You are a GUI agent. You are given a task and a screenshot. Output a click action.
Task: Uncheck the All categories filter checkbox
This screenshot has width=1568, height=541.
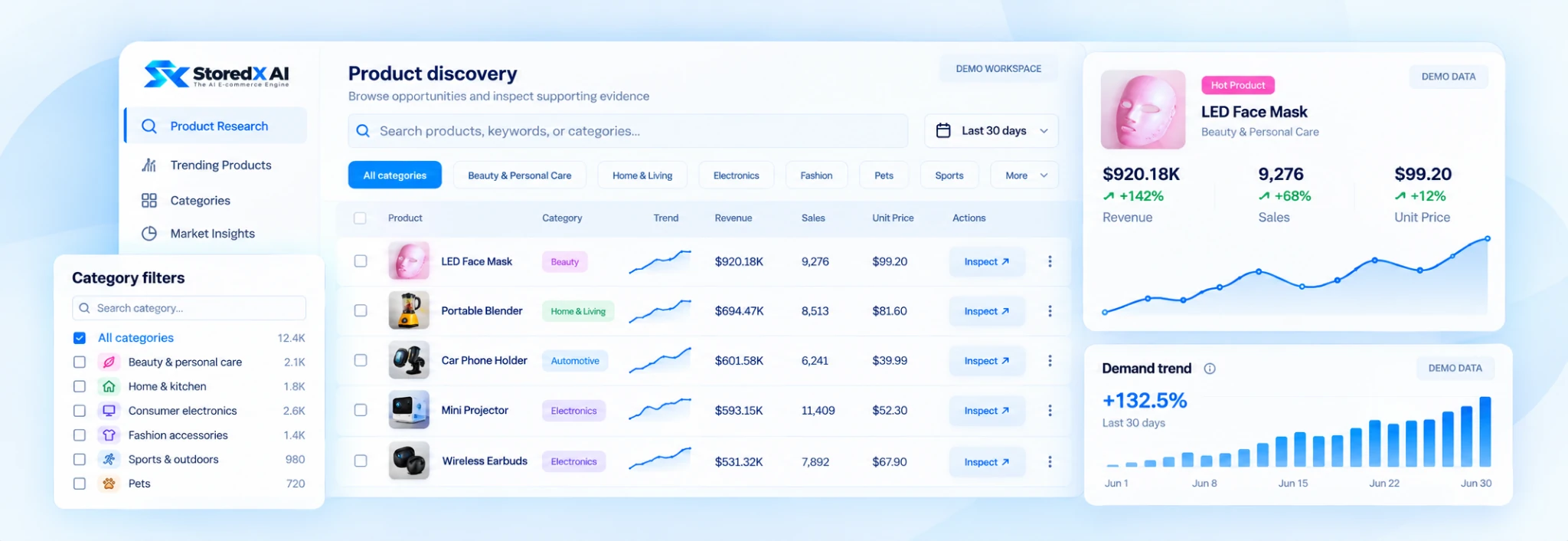tap(80, 338)
